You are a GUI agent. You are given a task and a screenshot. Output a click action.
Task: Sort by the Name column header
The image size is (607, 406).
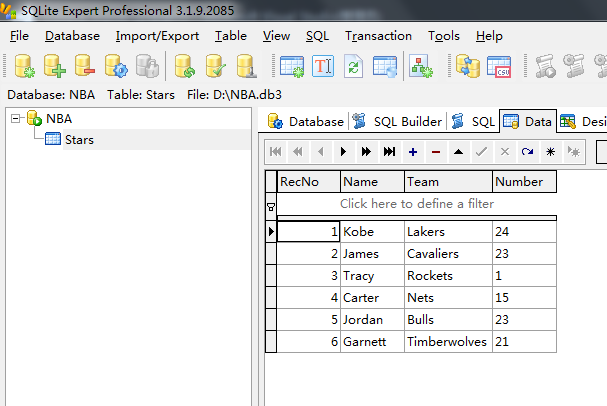[x=372, y=182]
